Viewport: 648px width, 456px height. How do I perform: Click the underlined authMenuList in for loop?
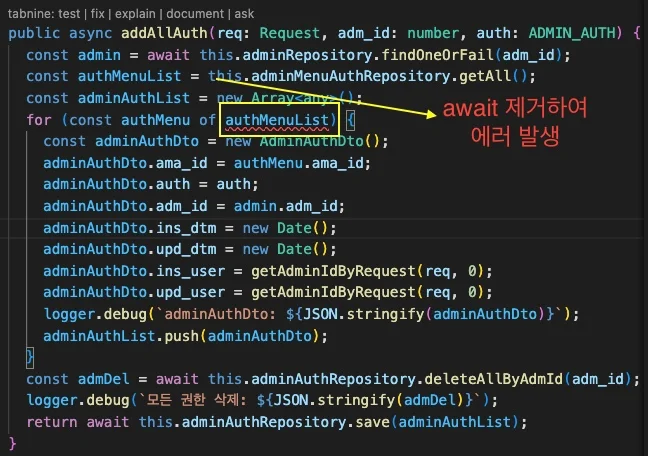coord(277,120)
